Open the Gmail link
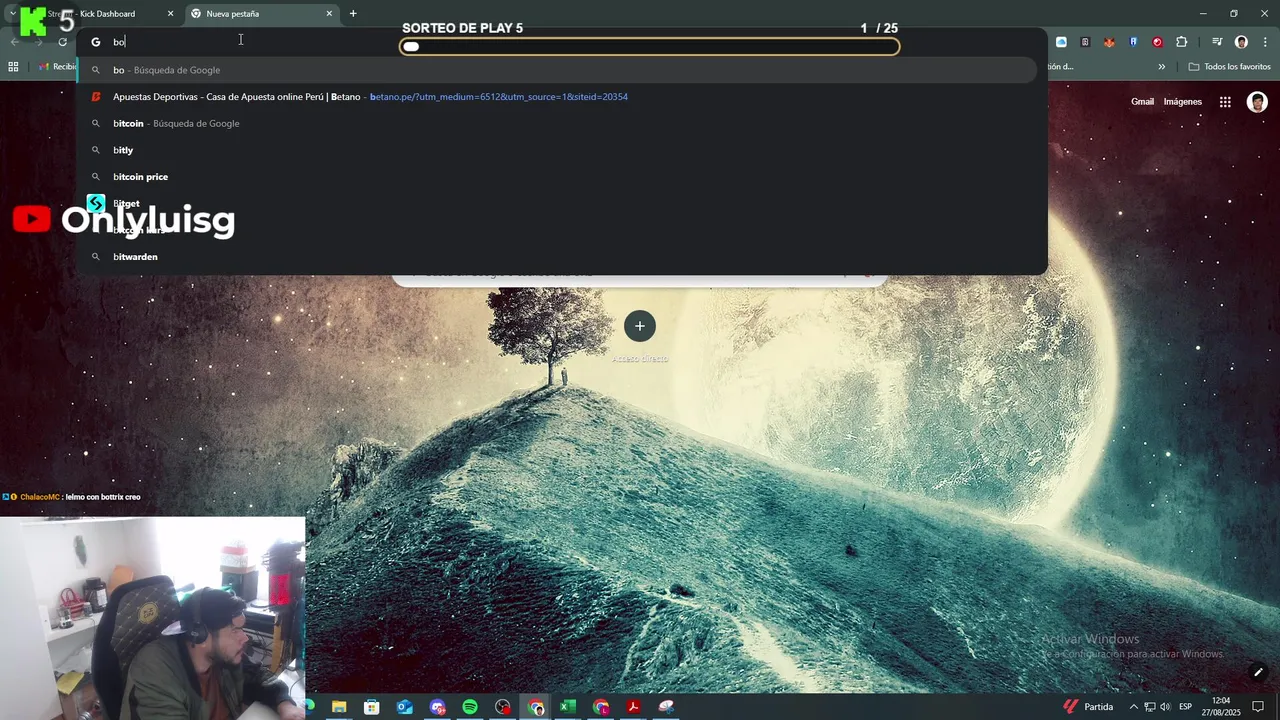The height and width of the screenshot is (720, 1280). [x=1142, y=102]
